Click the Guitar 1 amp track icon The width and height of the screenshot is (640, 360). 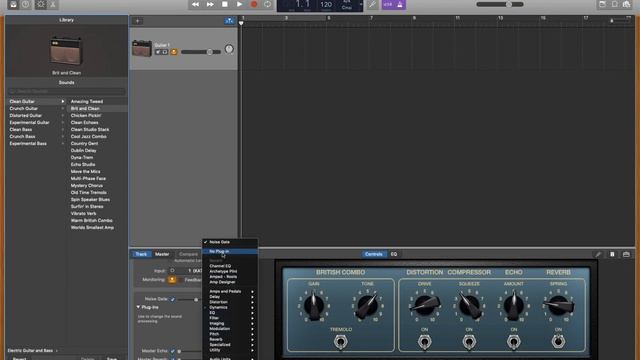tap(142, 48)
